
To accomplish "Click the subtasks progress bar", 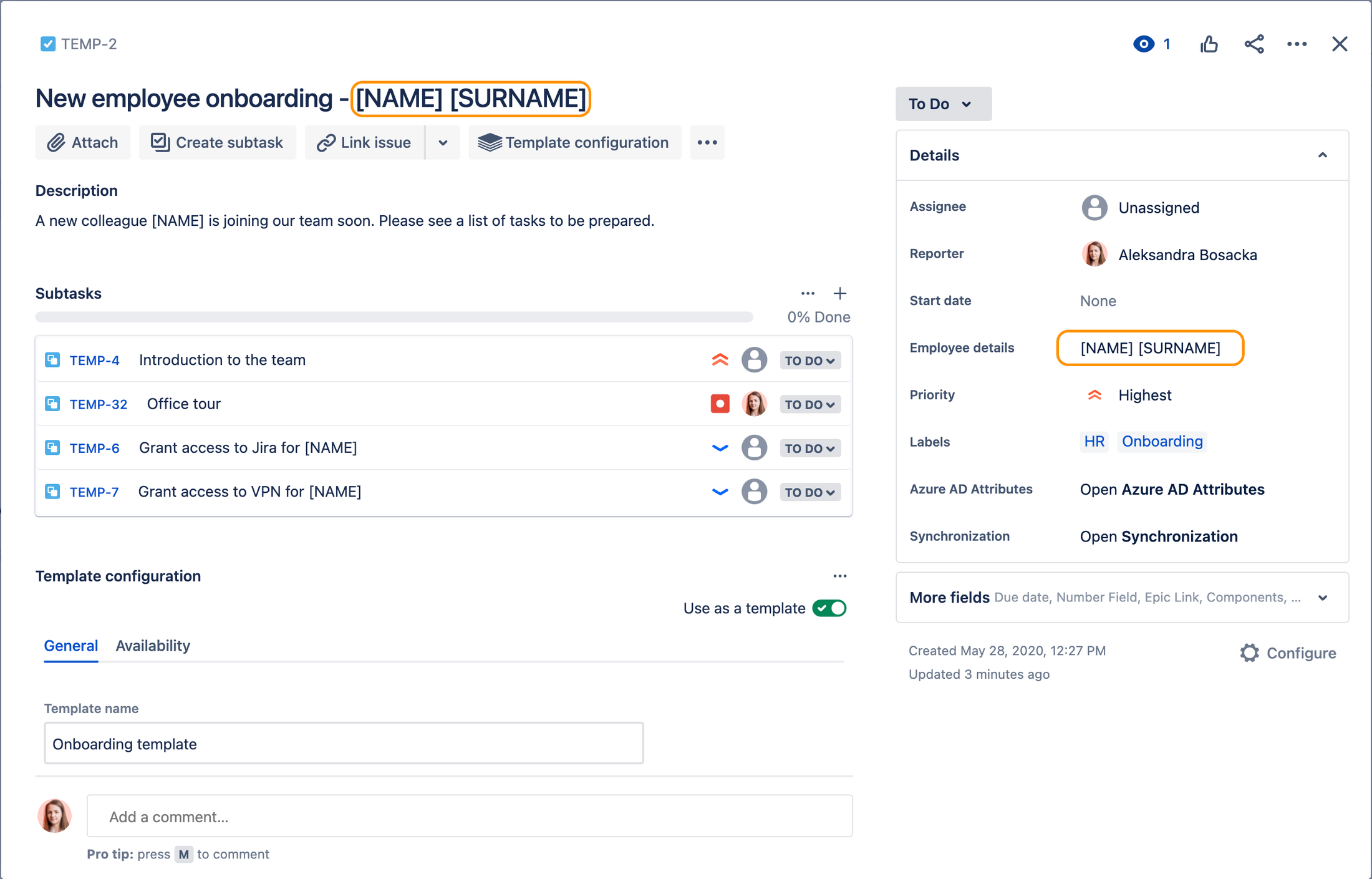I will click(x=394, y=317).
